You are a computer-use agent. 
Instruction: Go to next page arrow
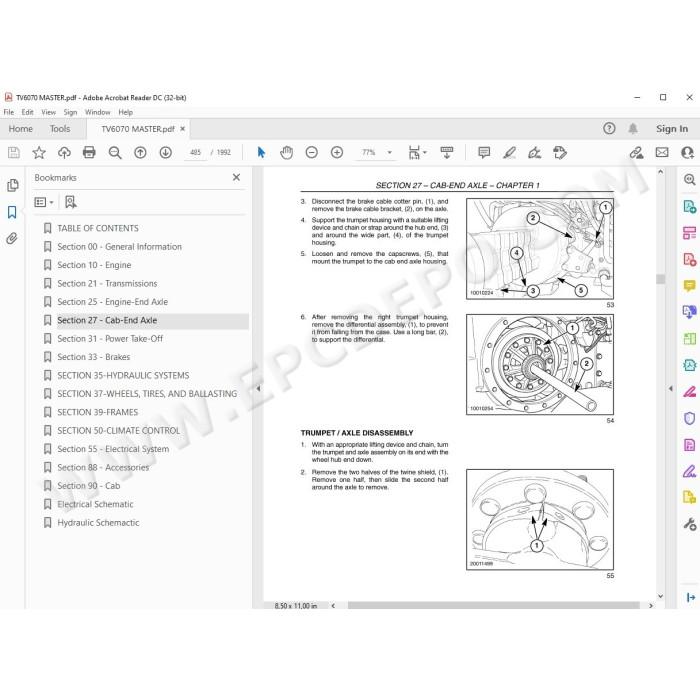tap(166, 153)
